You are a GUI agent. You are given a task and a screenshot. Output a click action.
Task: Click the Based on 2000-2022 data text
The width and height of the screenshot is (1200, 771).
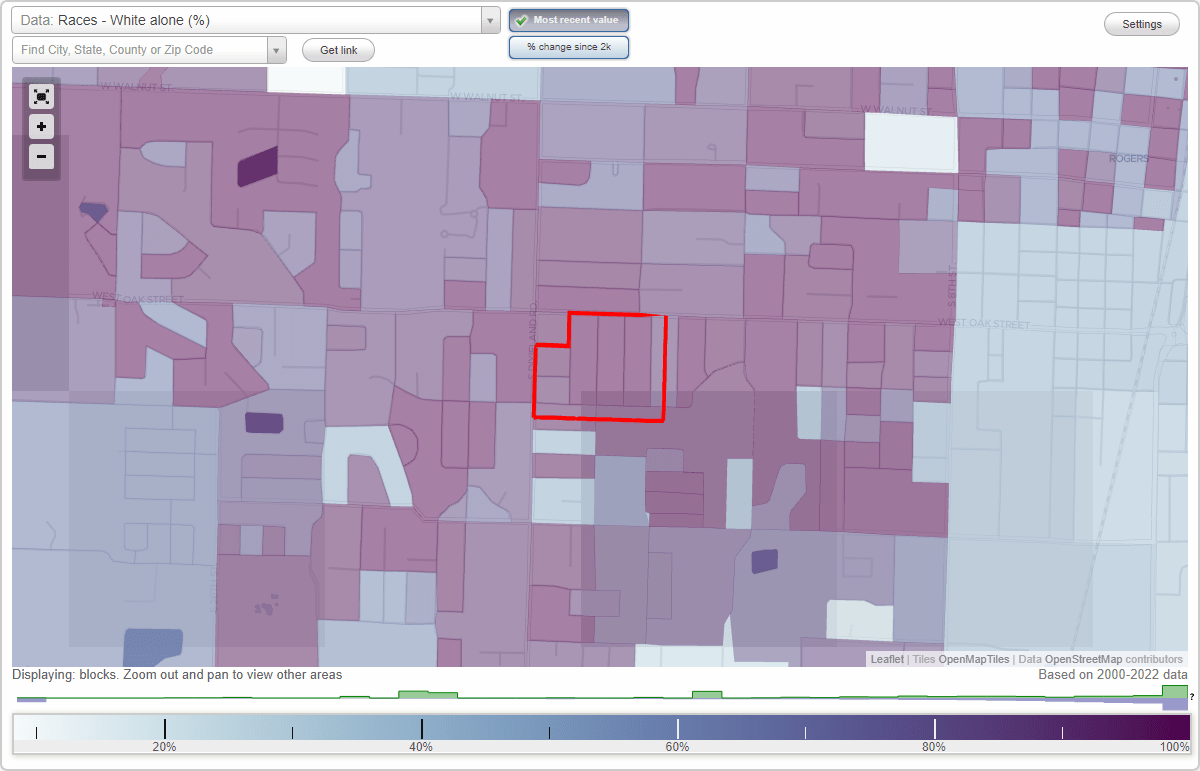(1113, 675)
